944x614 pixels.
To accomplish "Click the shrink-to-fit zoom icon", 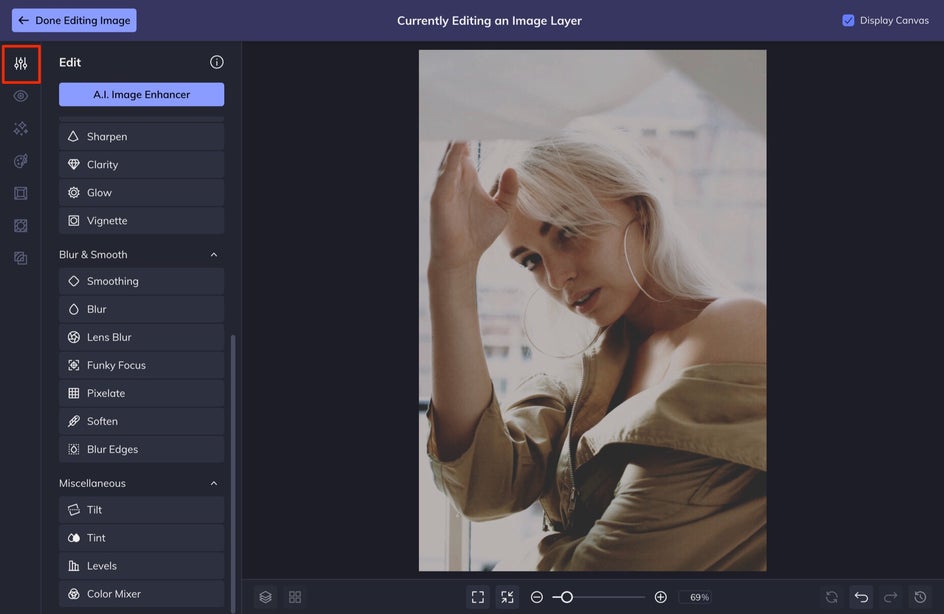I will coord(508,597).
